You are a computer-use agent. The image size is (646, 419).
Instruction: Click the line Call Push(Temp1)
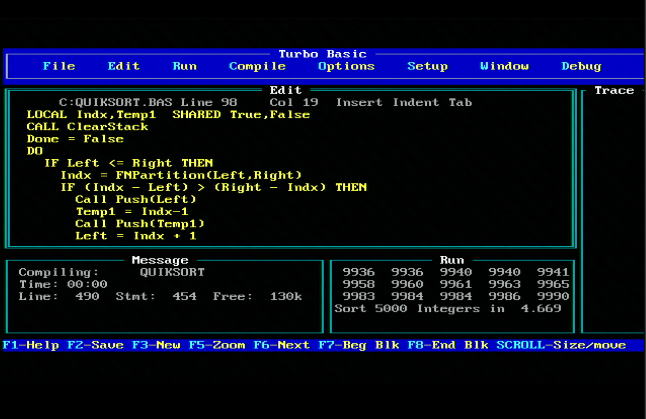(140, 224)
